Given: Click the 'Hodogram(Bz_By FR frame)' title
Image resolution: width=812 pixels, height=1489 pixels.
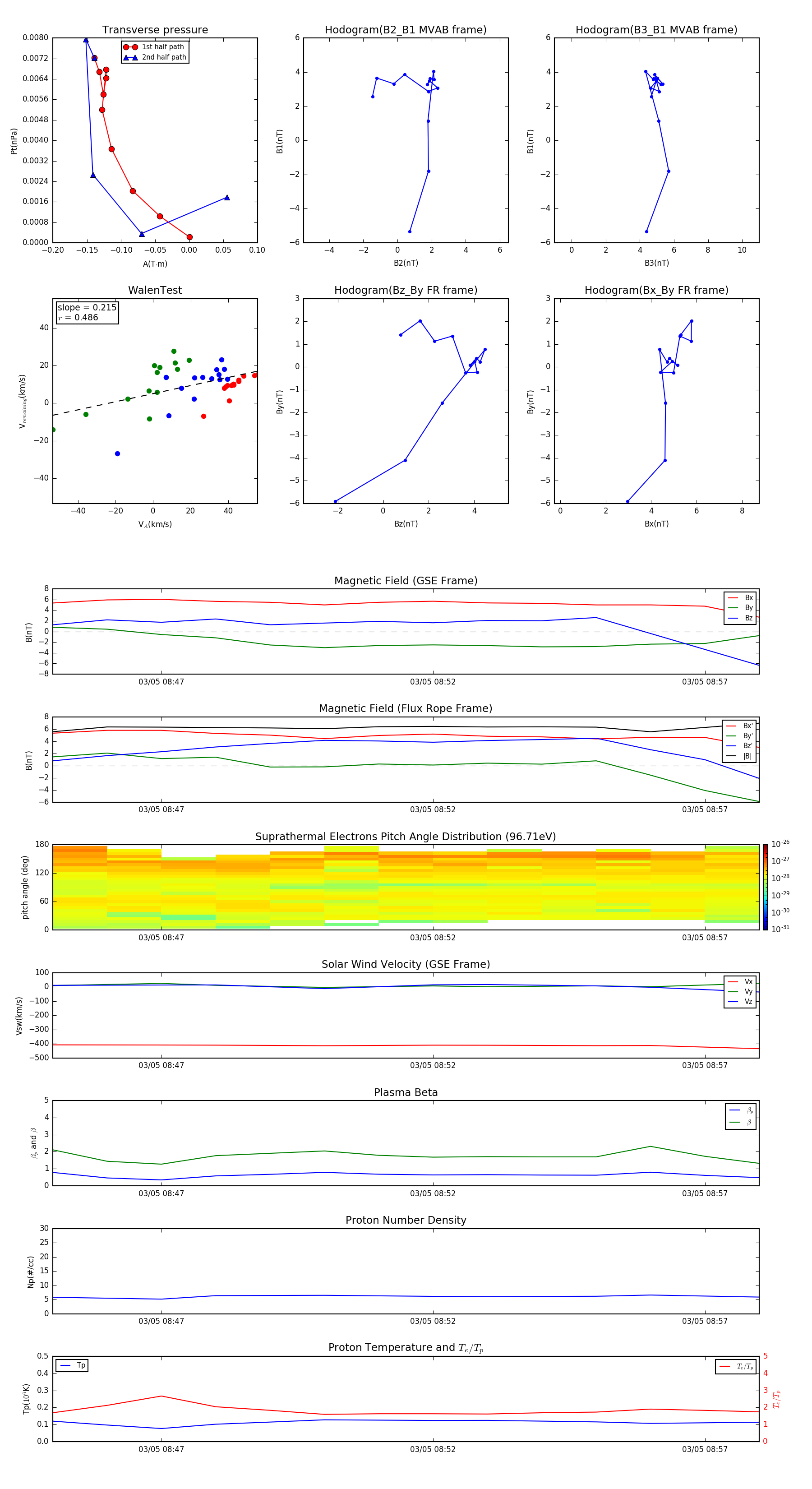Looking at the screenshot, I should click(x=406, y=290).
